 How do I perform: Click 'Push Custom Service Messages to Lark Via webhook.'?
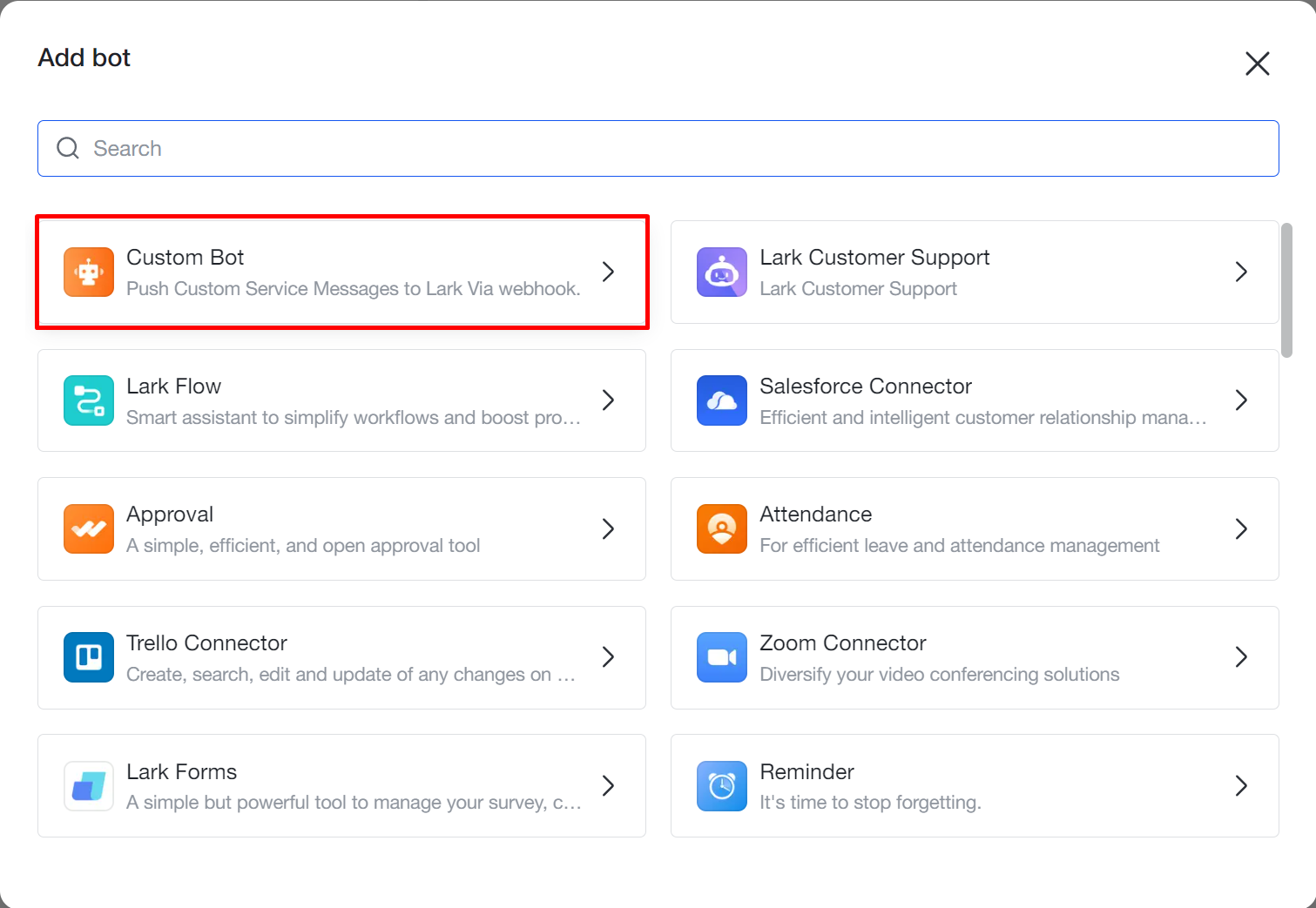pyautogui.click(x=354, y=289)
